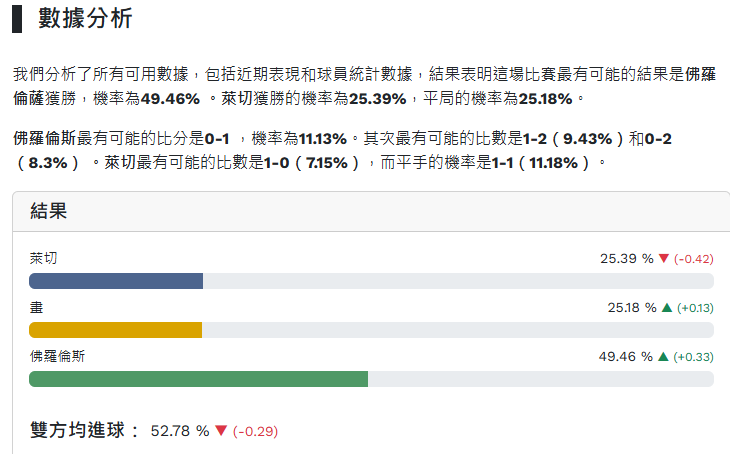The width and height of the screenshot is (730, 454).
Task: Click the (-0.29) change value
Action: (x=255, y=432)
